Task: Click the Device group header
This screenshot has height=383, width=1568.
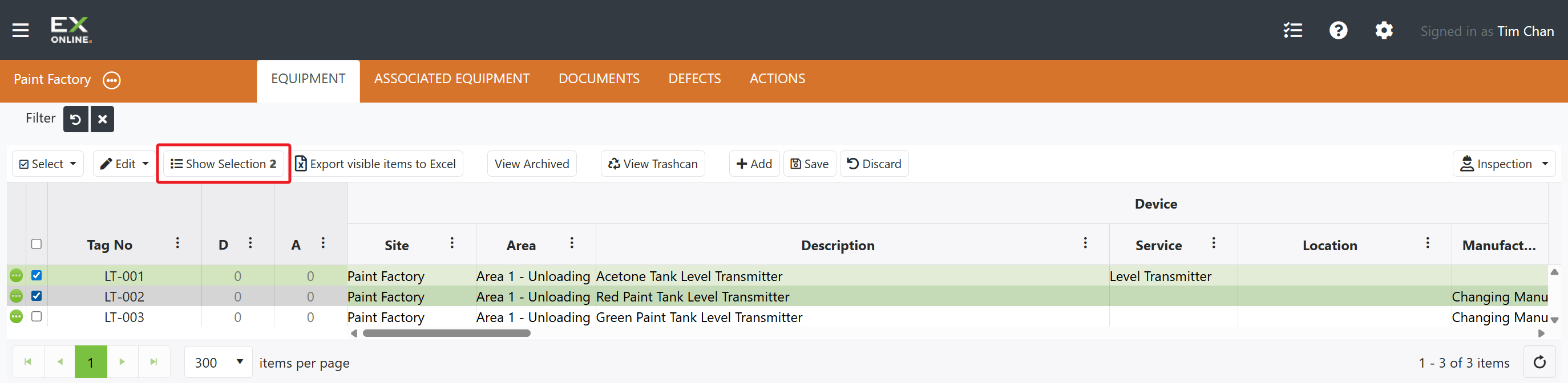Action: click(x=1155, y=203)
